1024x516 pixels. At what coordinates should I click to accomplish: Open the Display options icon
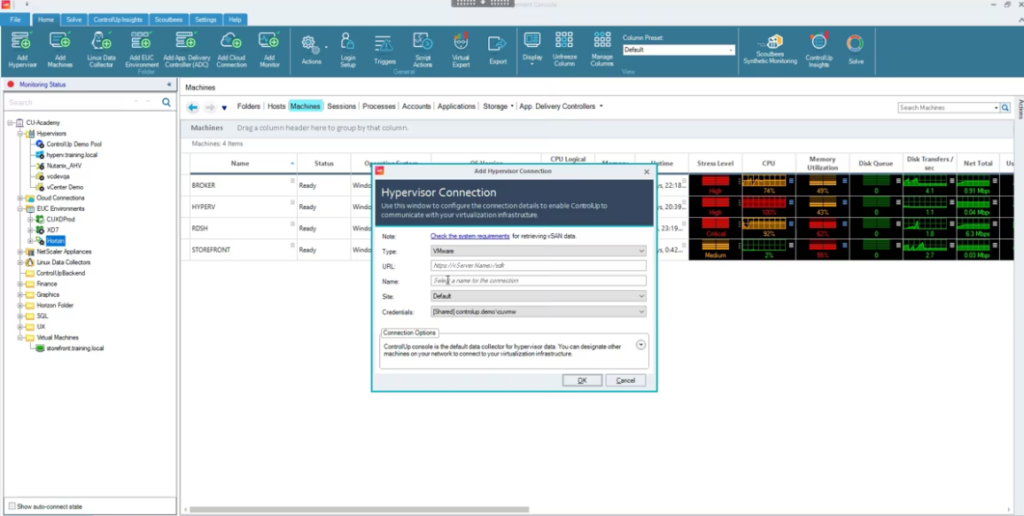532,50
